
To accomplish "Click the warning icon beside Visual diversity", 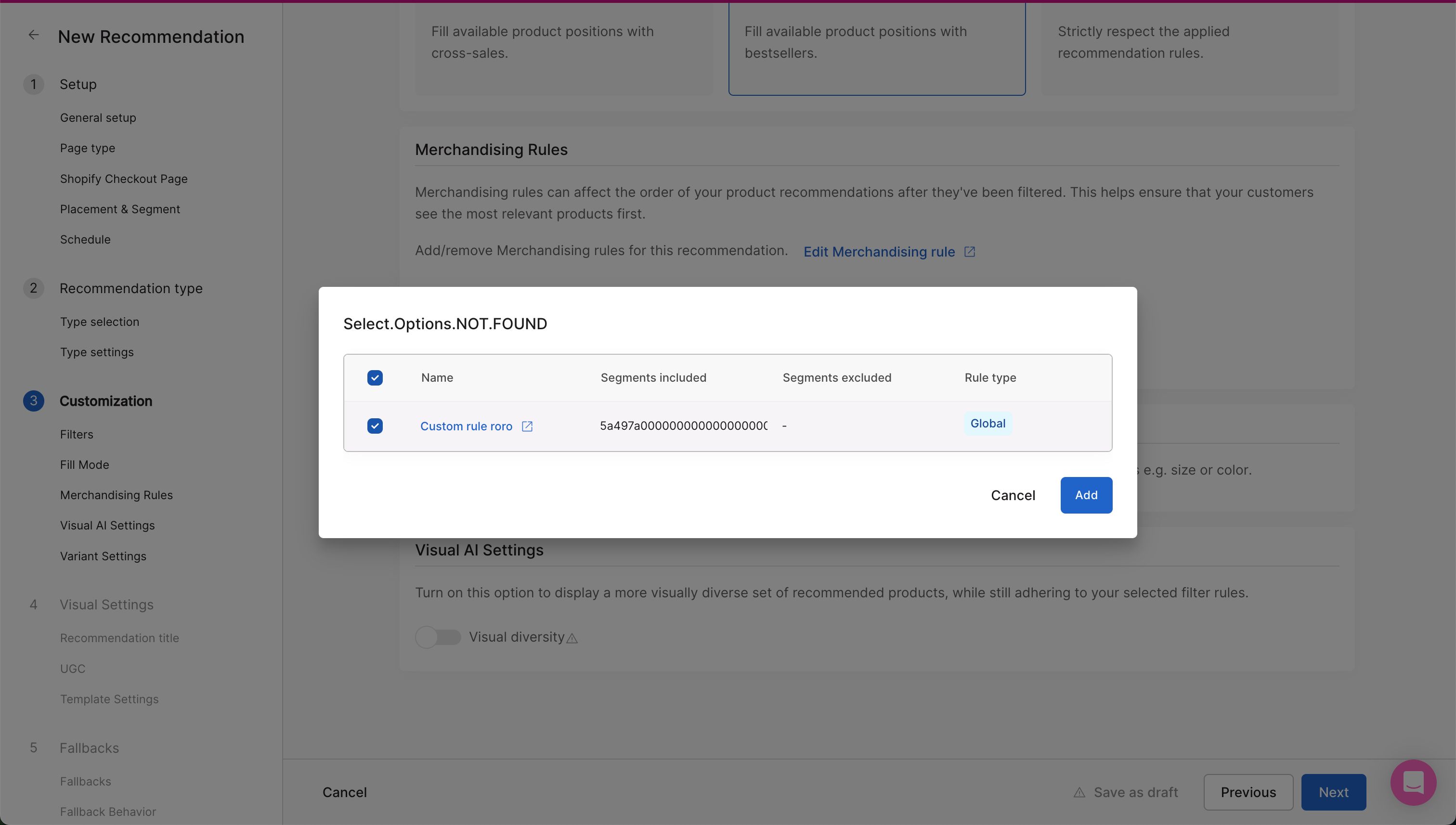I will coord(572,639).
